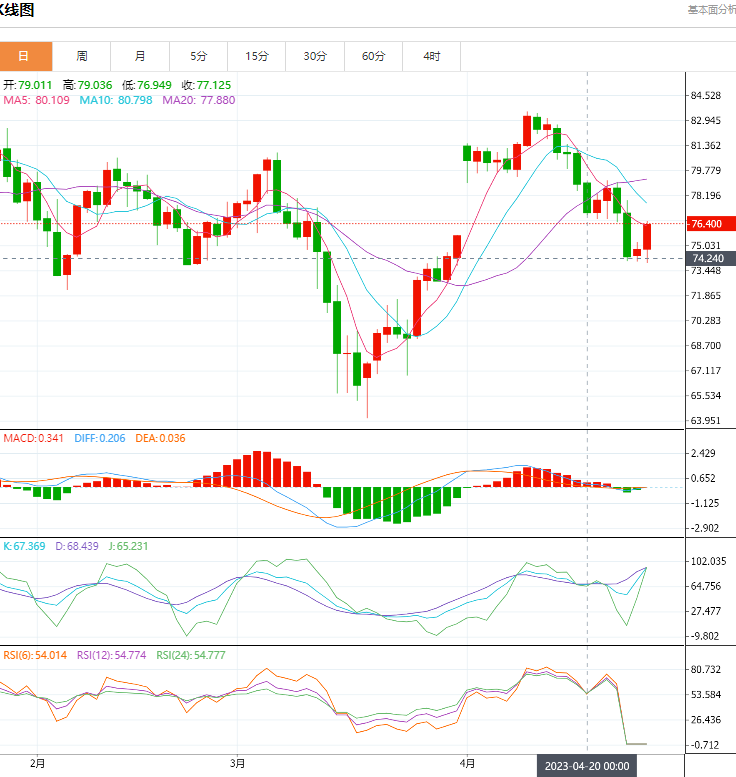Click the 4月 label on time axis

466,762
